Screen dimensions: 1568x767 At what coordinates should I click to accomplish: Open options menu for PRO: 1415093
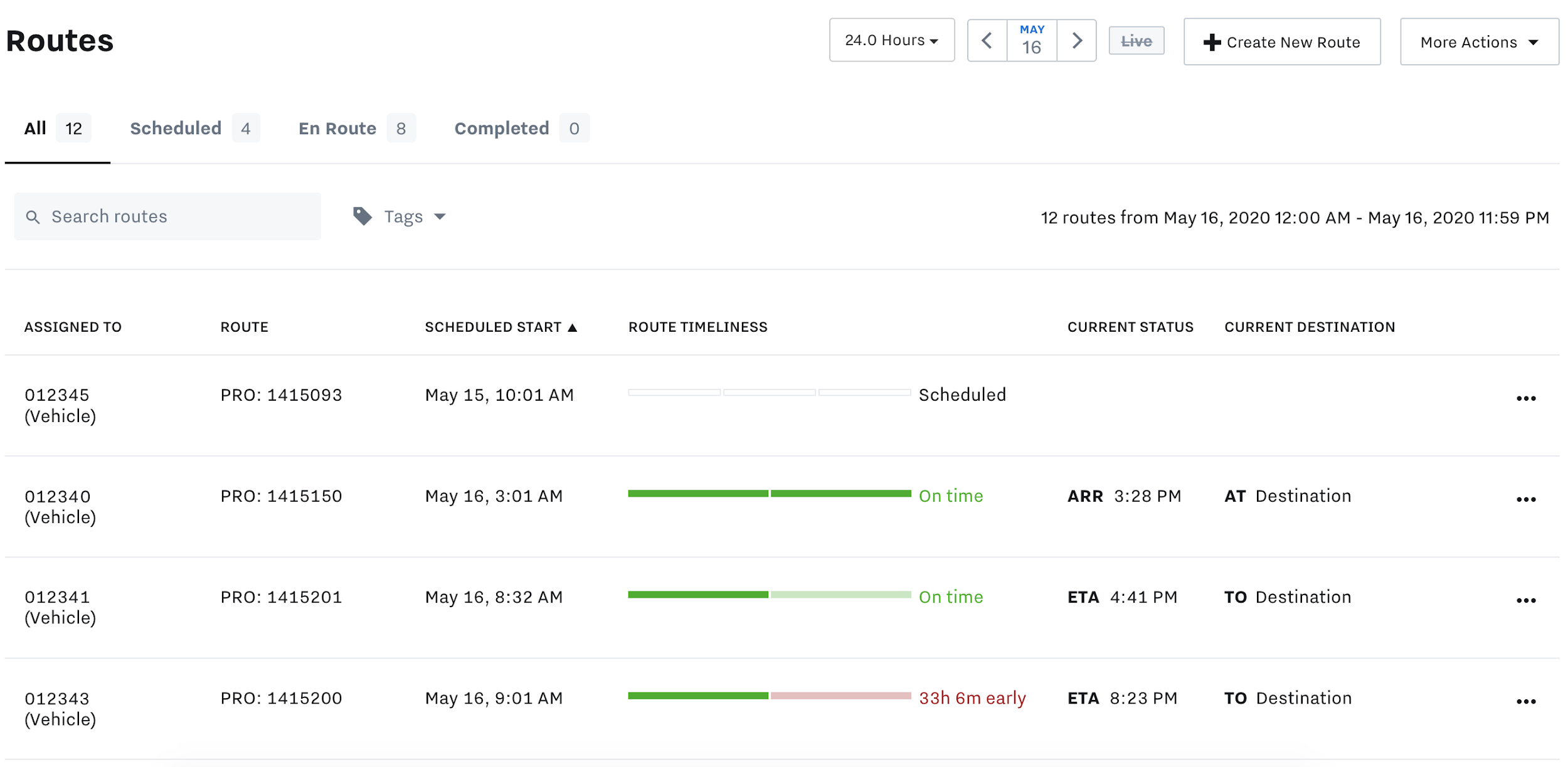tap(1525, 398)
